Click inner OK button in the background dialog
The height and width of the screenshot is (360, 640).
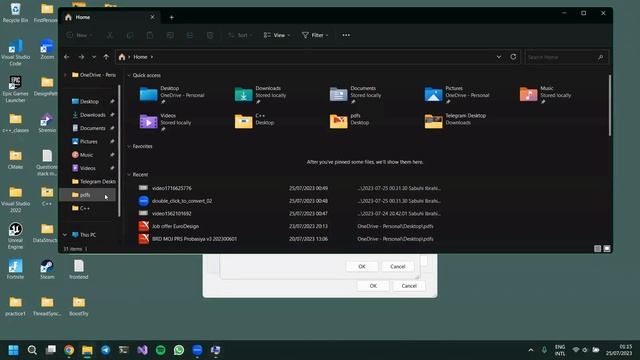pyautogui.click(x=362, y=267)
